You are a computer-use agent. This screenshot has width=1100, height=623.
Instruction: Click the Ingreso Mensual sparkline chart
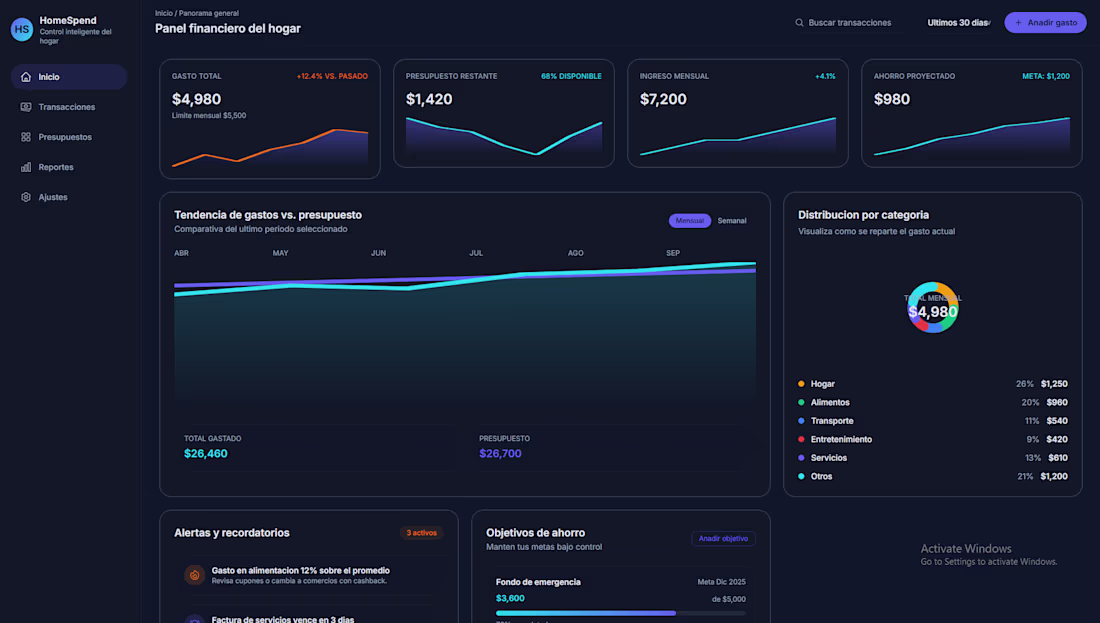[x=738, y=136]
